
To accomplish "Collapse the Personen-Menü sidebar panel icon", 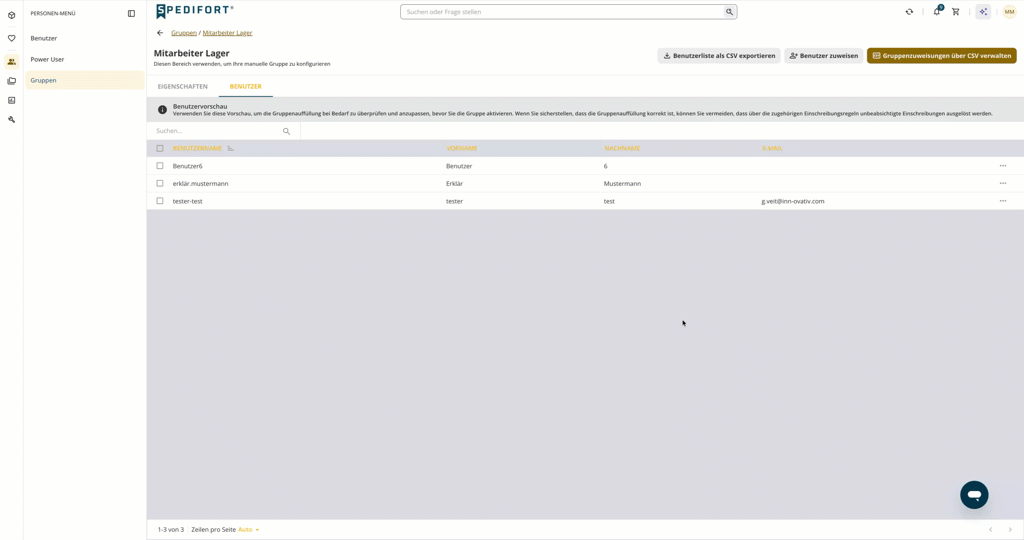I will 131,14.
